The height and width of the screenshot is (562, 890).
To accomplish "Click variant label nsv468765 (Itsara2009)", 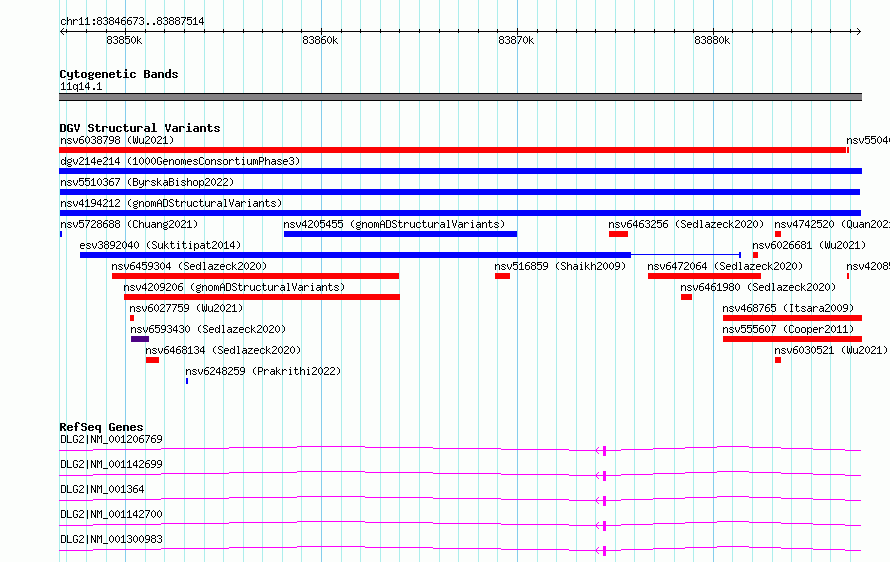I will point(788,308).
